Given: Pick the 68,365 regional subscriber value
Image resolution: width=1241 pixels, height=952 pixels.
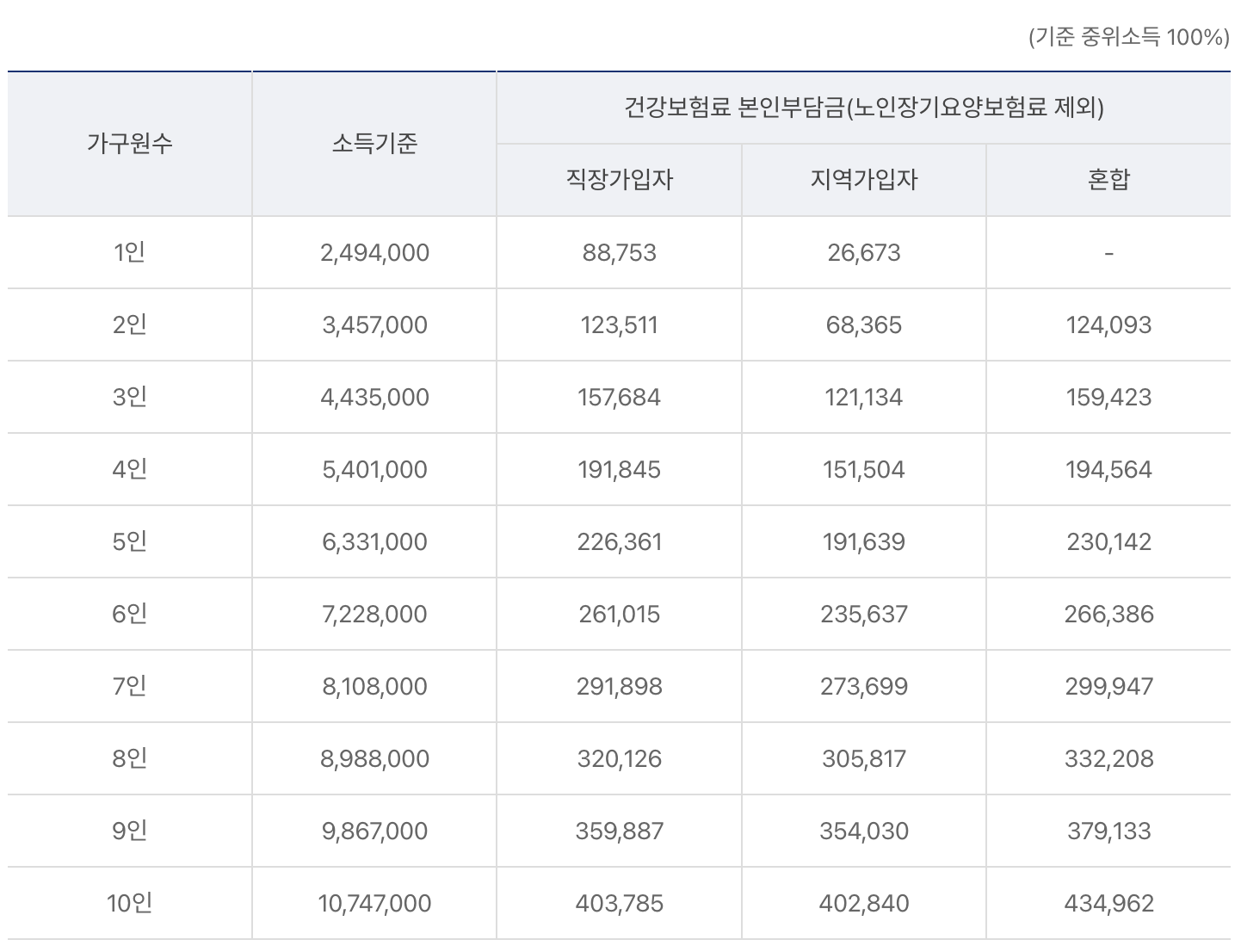Looking at the screenshot, I should 863,325.
